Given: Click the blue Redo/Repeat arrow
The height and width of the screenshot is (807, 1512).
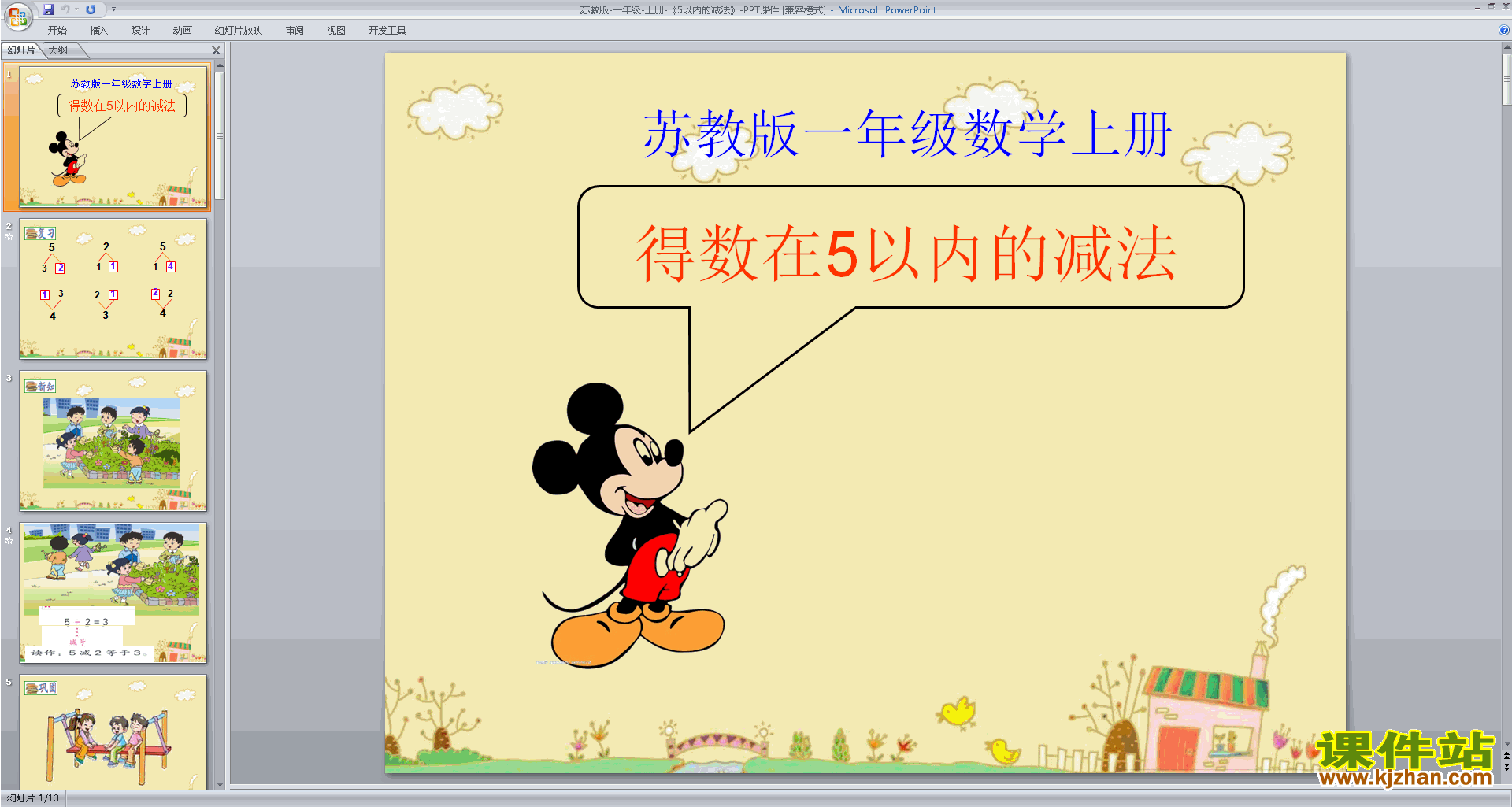Looking at the screenshot, I should click(x=91, y=9).
